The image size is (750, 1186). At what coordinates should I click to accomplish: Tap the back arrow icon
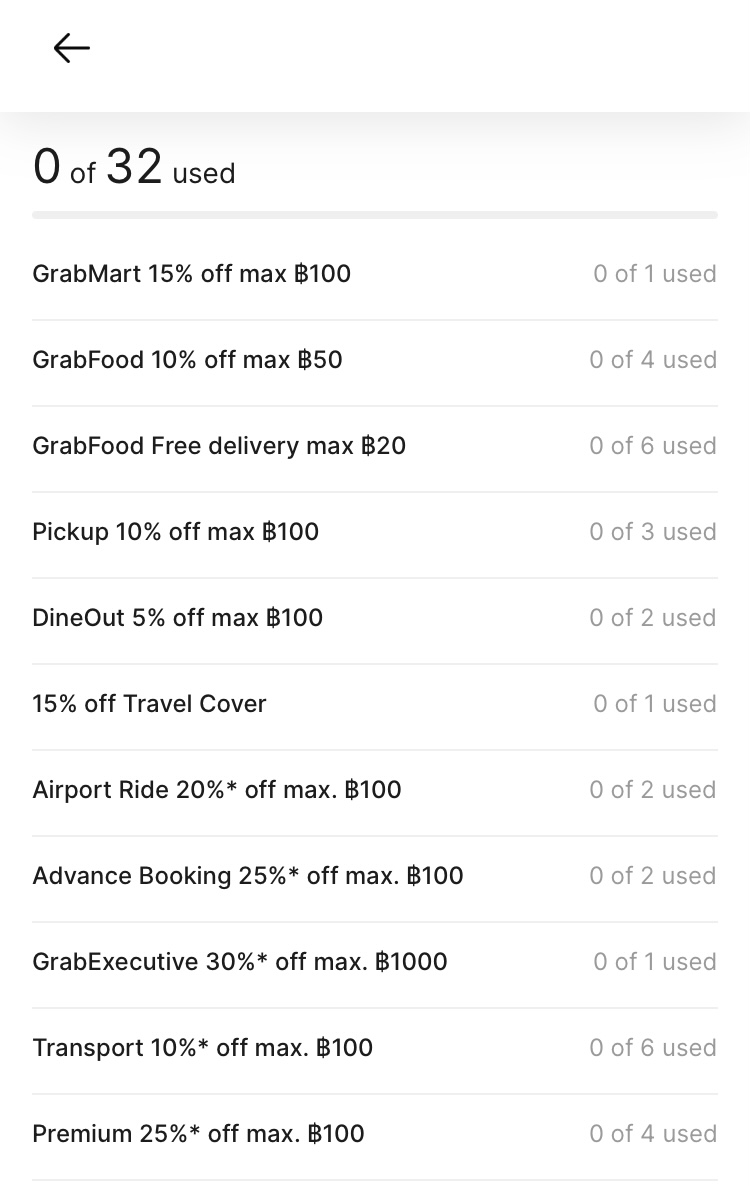coord(72,48)
